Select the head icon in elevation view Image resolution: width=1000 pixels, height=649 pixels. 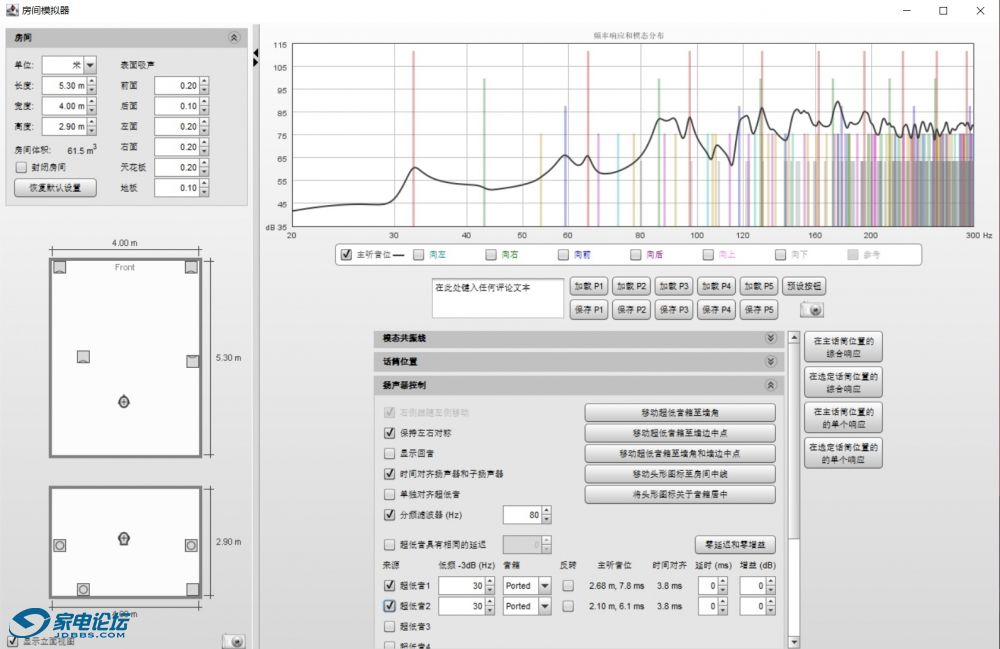[124, 539]
